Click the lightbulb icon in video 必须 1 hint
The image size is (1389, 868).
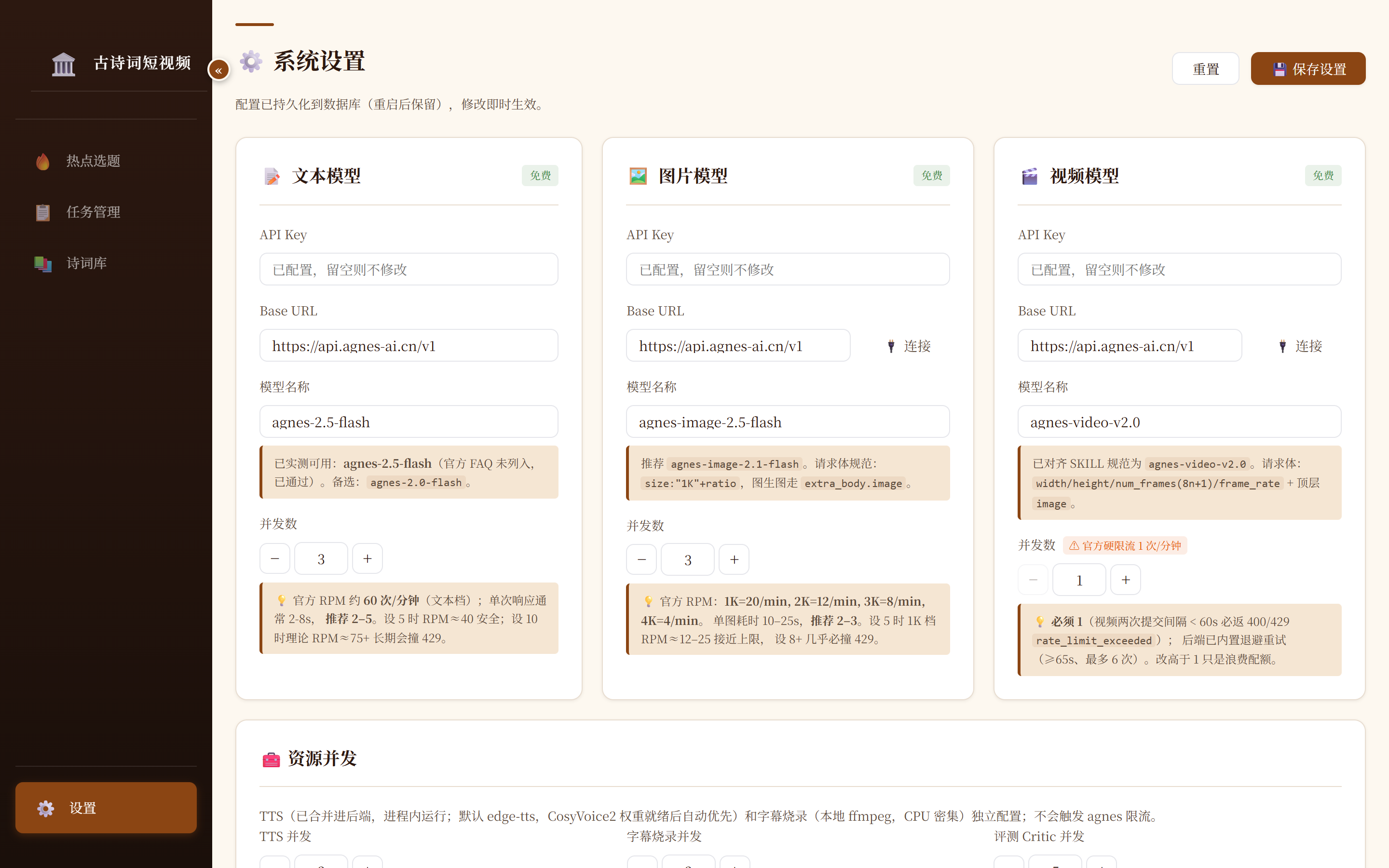tap(1039, 622)
